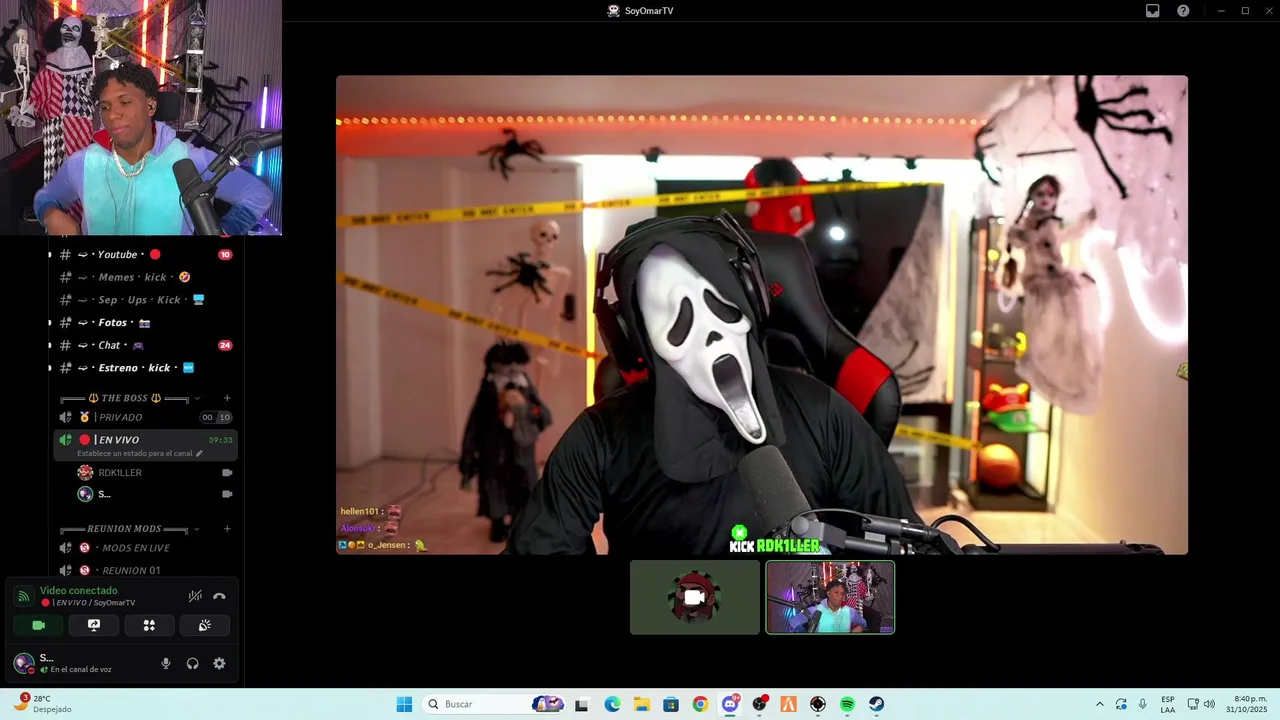Disconnect from the voice channel
This screenshot has width=1280, height=720.
[219, 596]
